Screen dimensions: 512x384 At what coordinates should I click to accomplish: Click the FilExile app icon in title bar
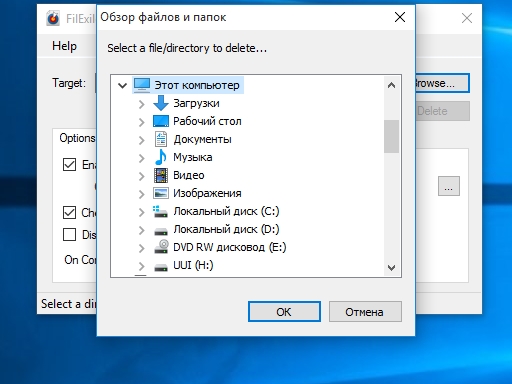click(x=53, y=18)
